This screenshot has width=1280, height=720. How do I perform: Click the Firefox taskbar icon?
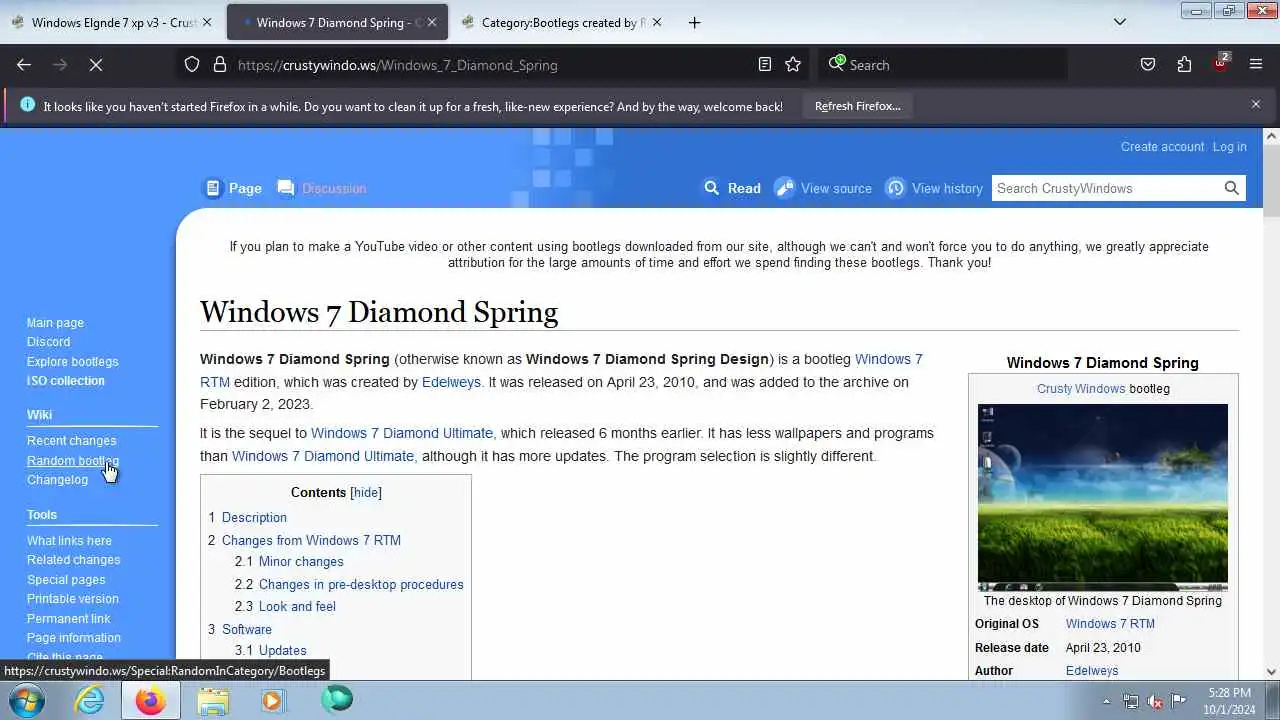pos(150,700)
